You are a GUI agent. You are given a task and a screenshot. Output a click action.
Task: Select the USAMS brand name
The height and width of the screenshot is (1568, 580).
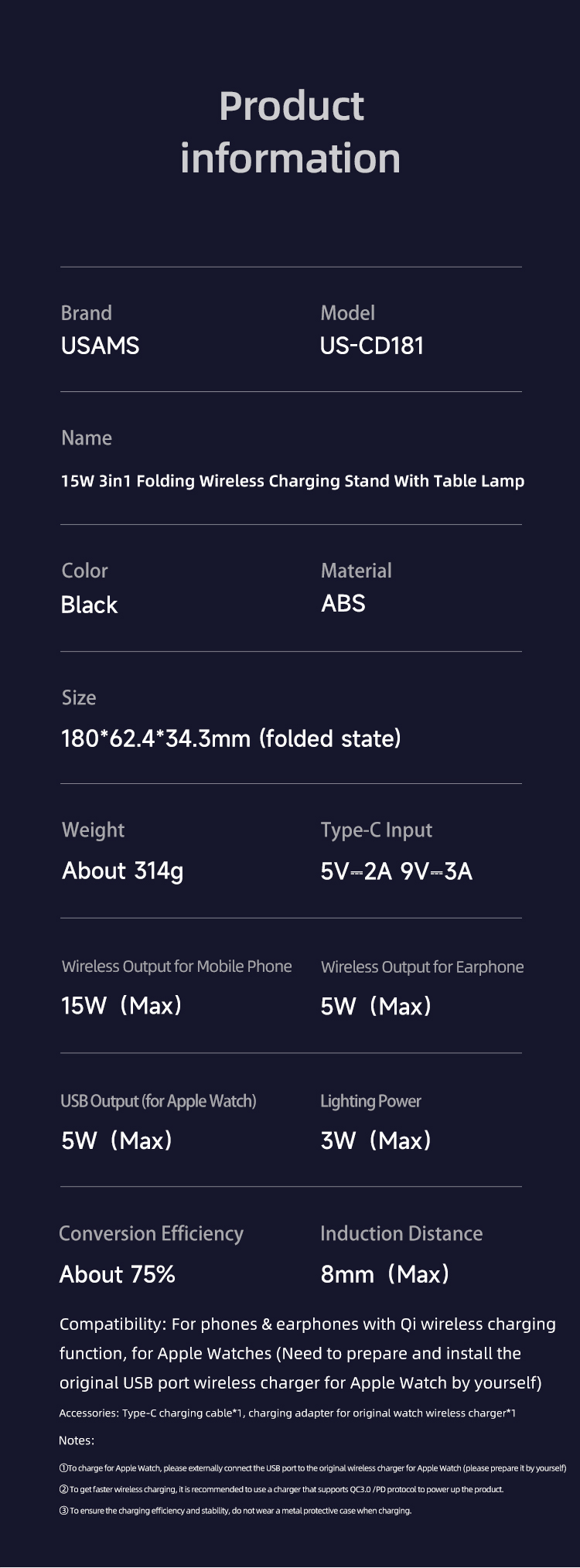pyautogui.click(x=100, y=345)
